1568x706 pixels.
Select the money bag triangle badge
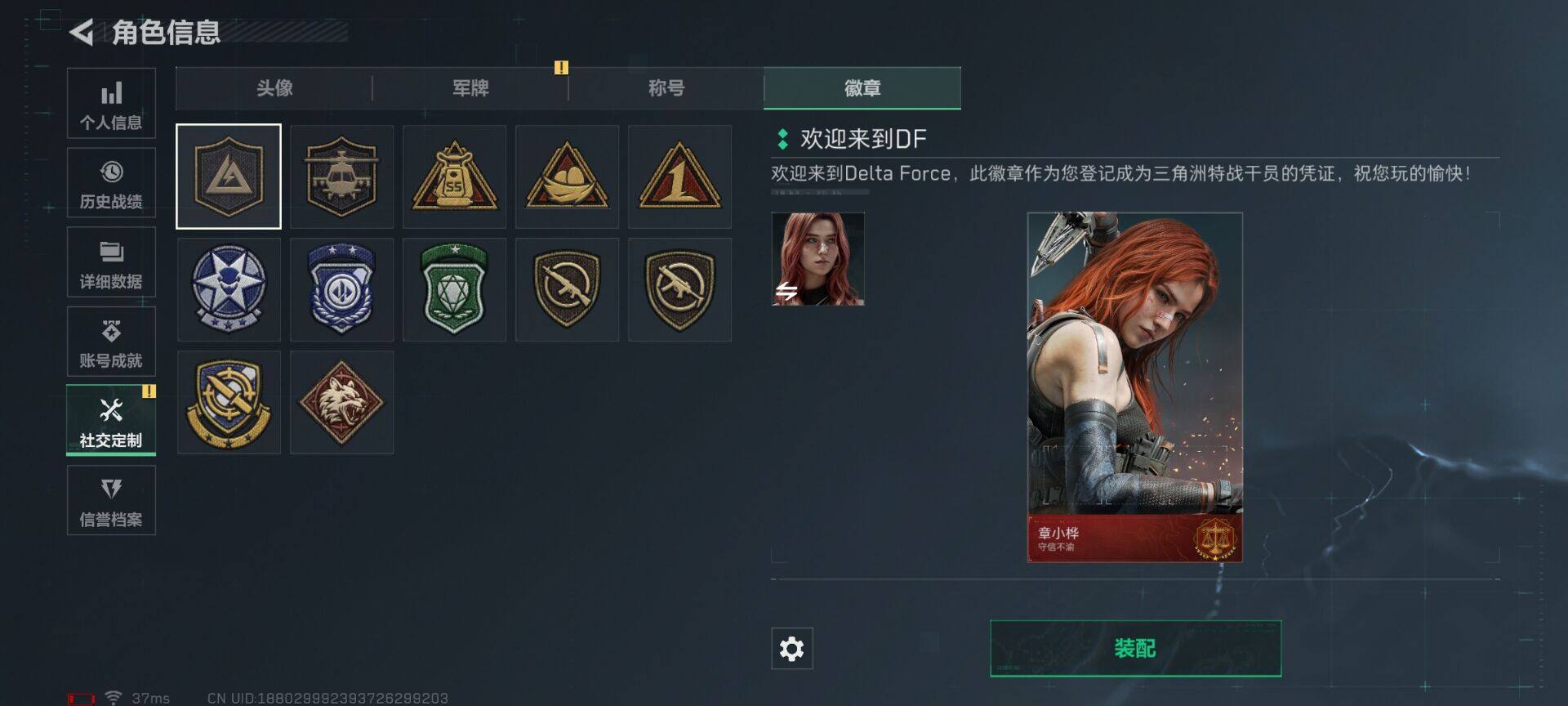(x=454, y=176)
